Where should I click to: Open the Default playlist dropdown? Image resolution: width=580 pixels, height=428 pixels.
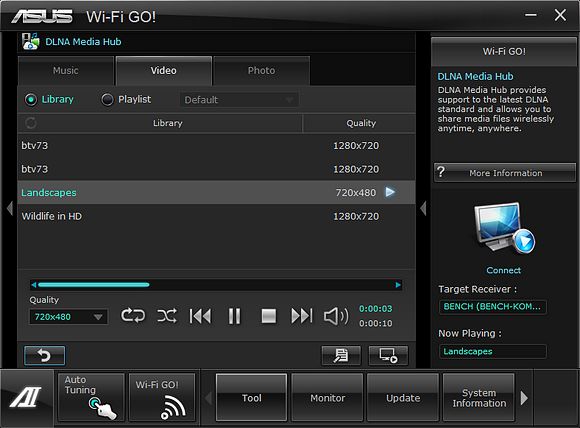239,100
